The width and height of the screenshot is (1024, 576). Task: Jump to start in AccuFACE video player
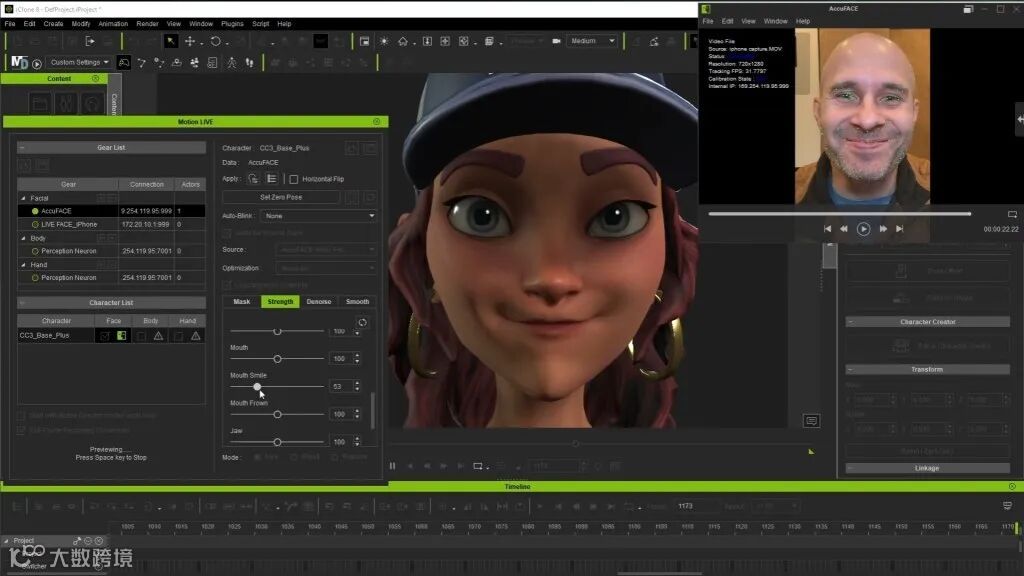827,229
